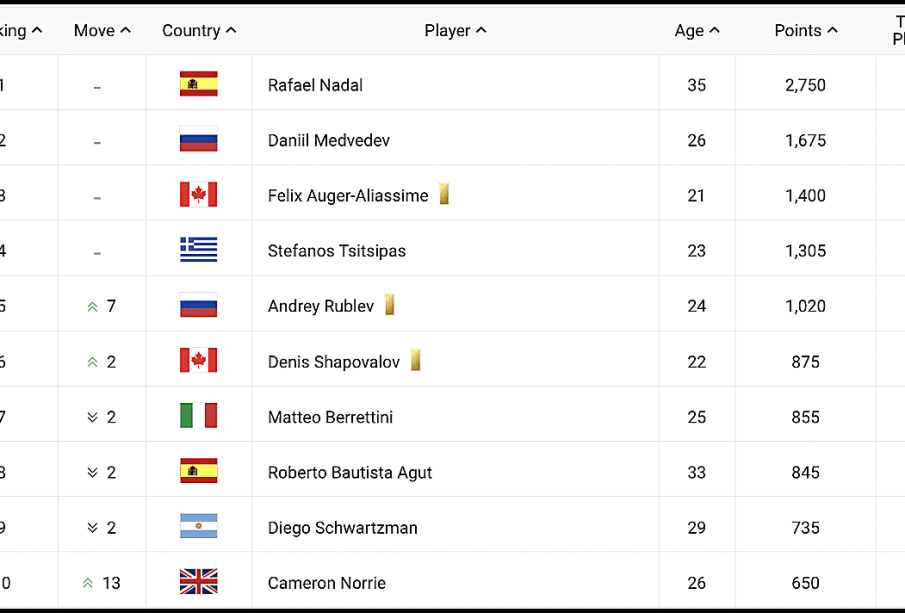The image size is (905, 613).
Task: Open Stefanos Tsitsipas player link
Action: [337, 251]
